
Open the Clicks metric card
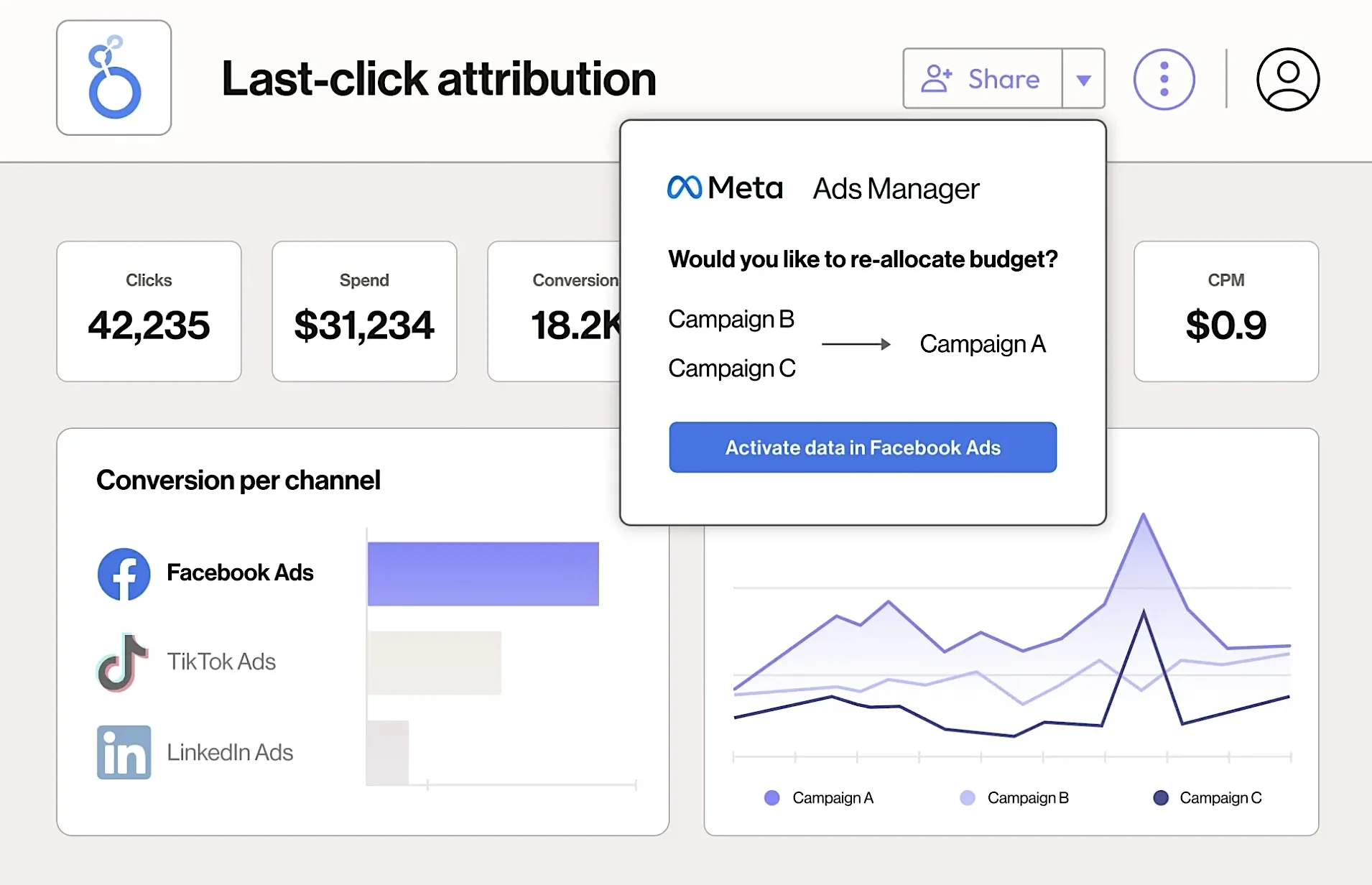(149, 311)
